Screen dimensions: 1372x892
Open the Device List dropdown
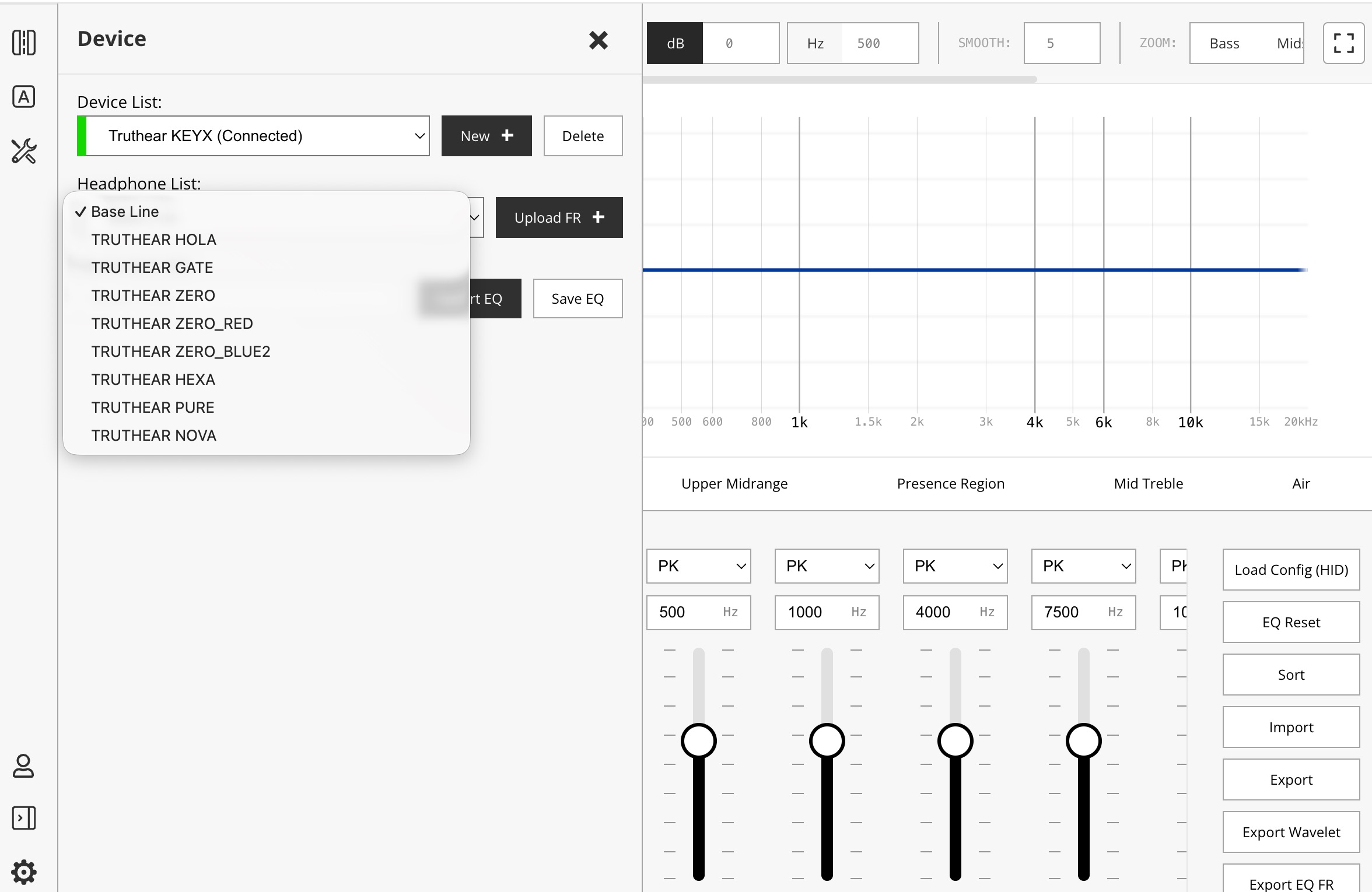coord(253,135)
